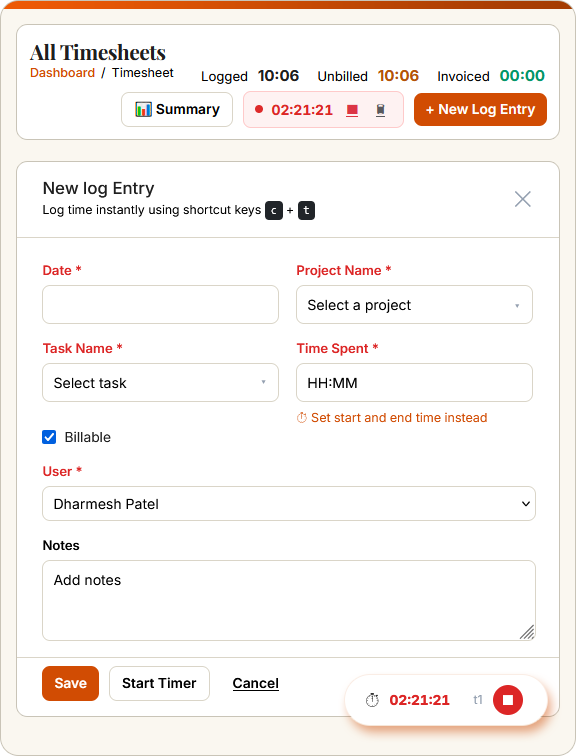
Task: Grab the notes textarea resize handle
Action: (527, 632)
